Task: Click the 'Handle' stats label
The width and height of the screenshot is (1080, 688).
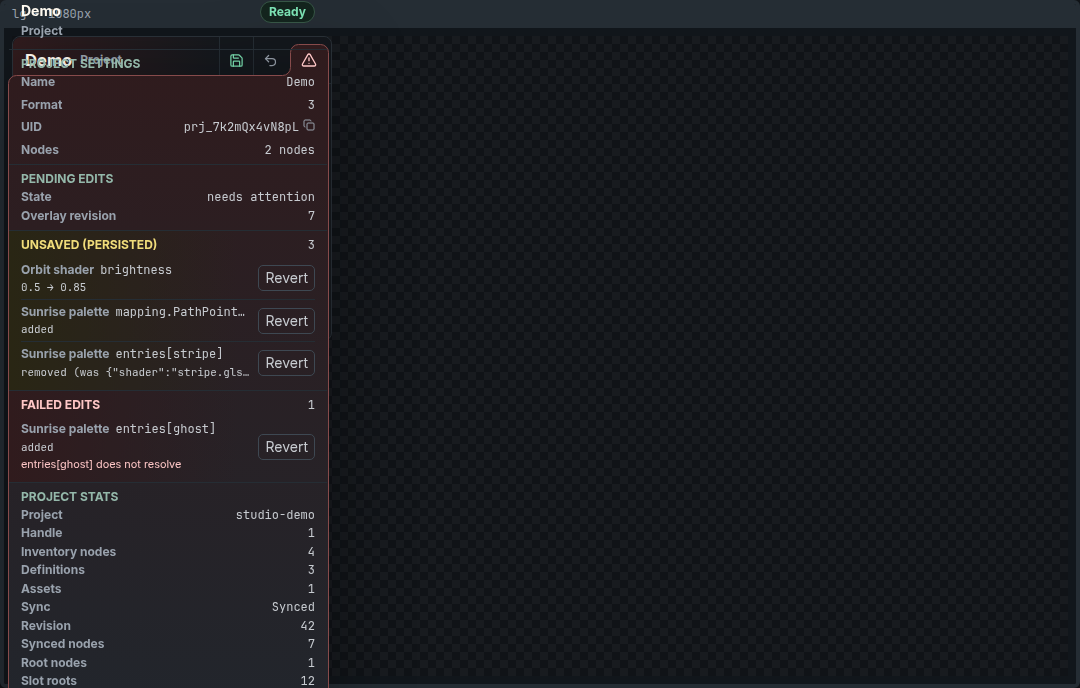Action: (41, 534)
